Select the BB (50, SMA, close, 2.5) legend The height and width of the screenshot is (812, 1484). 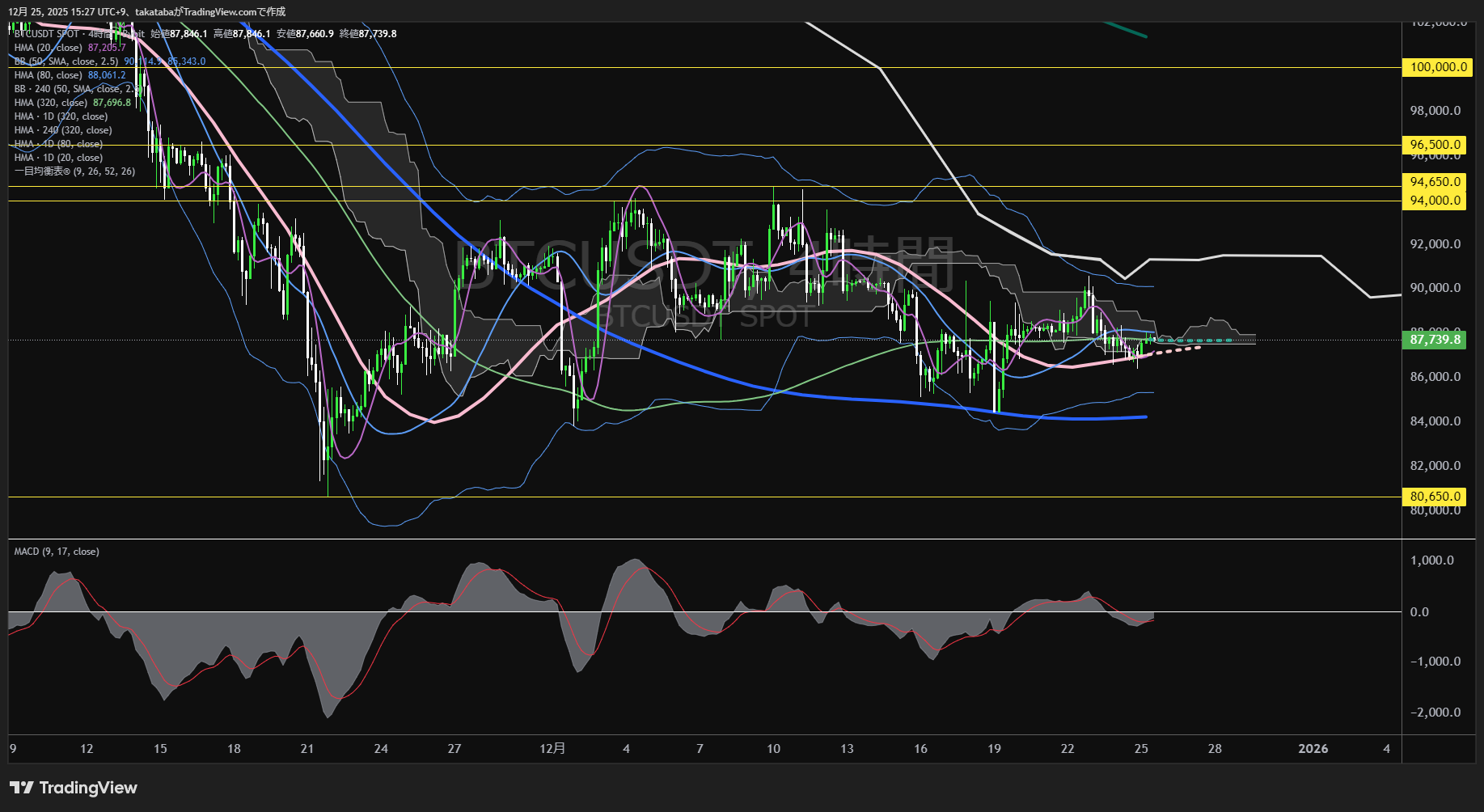[x=66, y=61]
